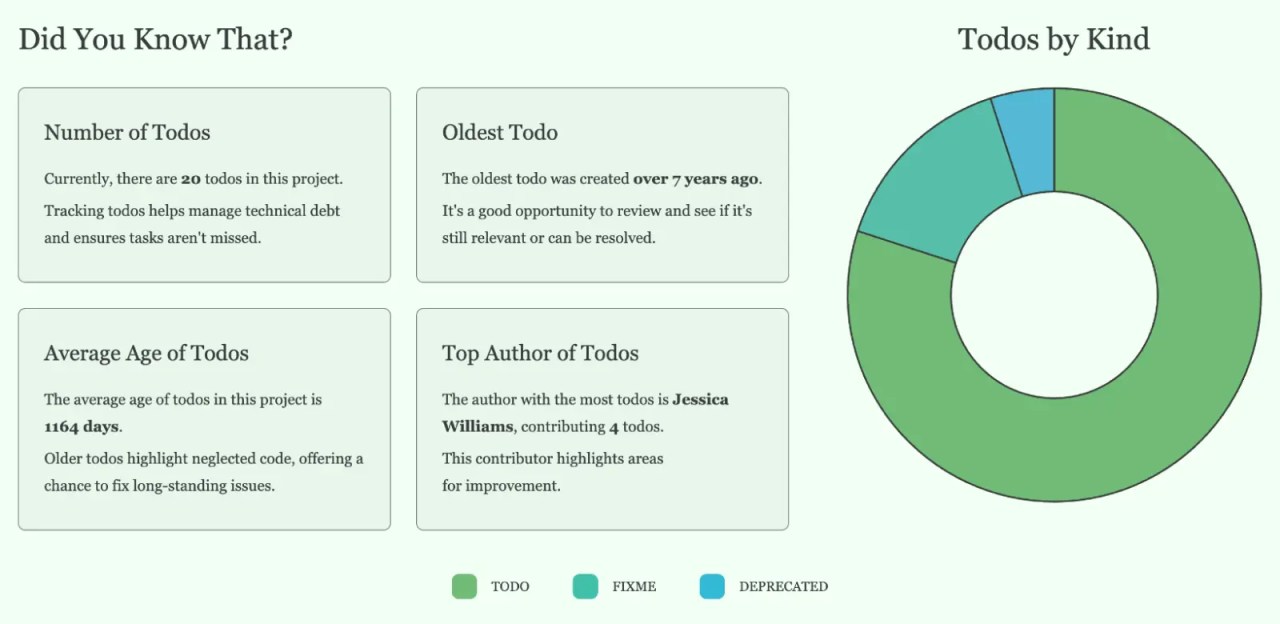Toggle the FIXME legend label
Screen dimensions: 1280x624
[x=634, y=587]
